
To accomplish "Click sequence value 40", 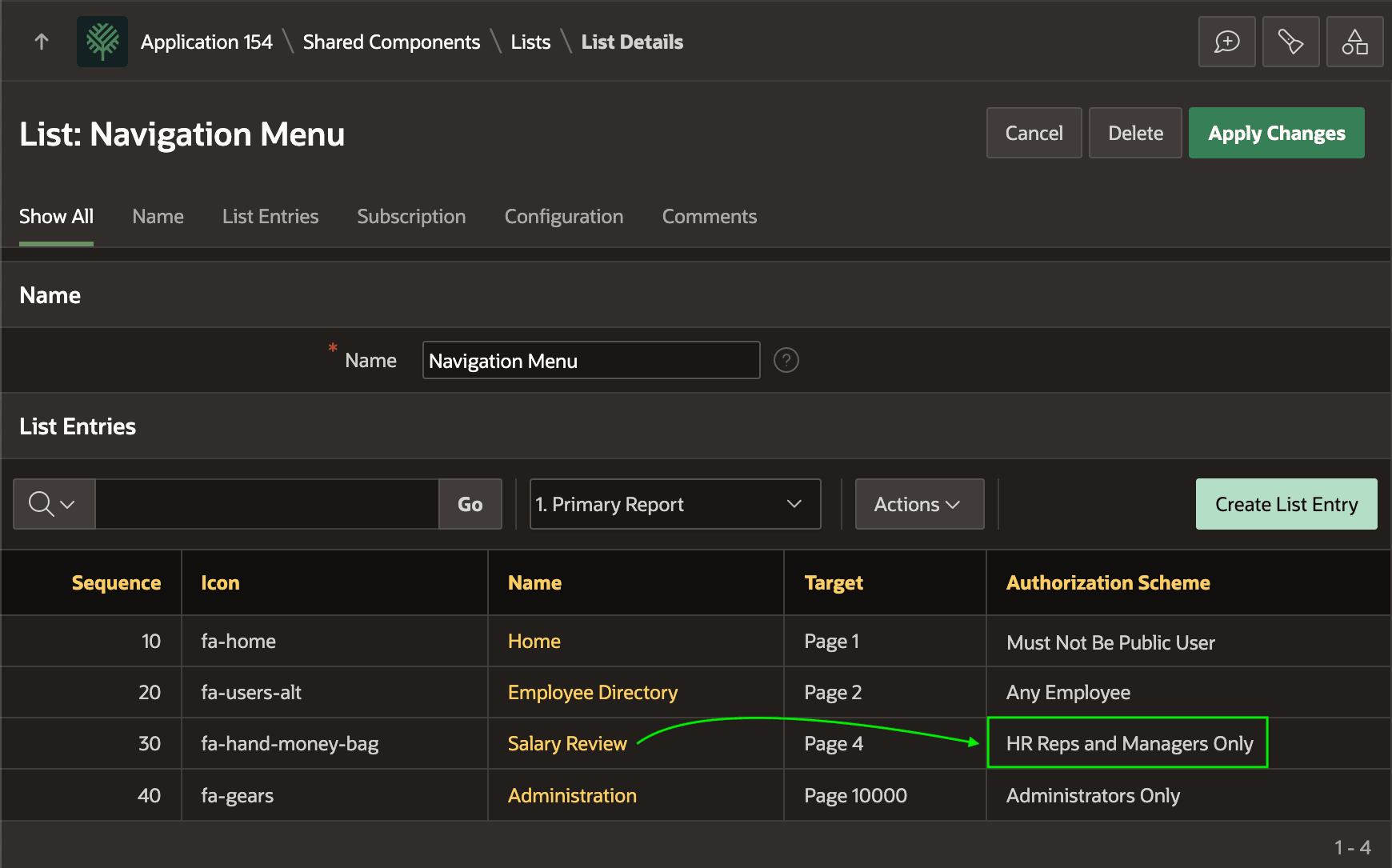I will (150, 795).
